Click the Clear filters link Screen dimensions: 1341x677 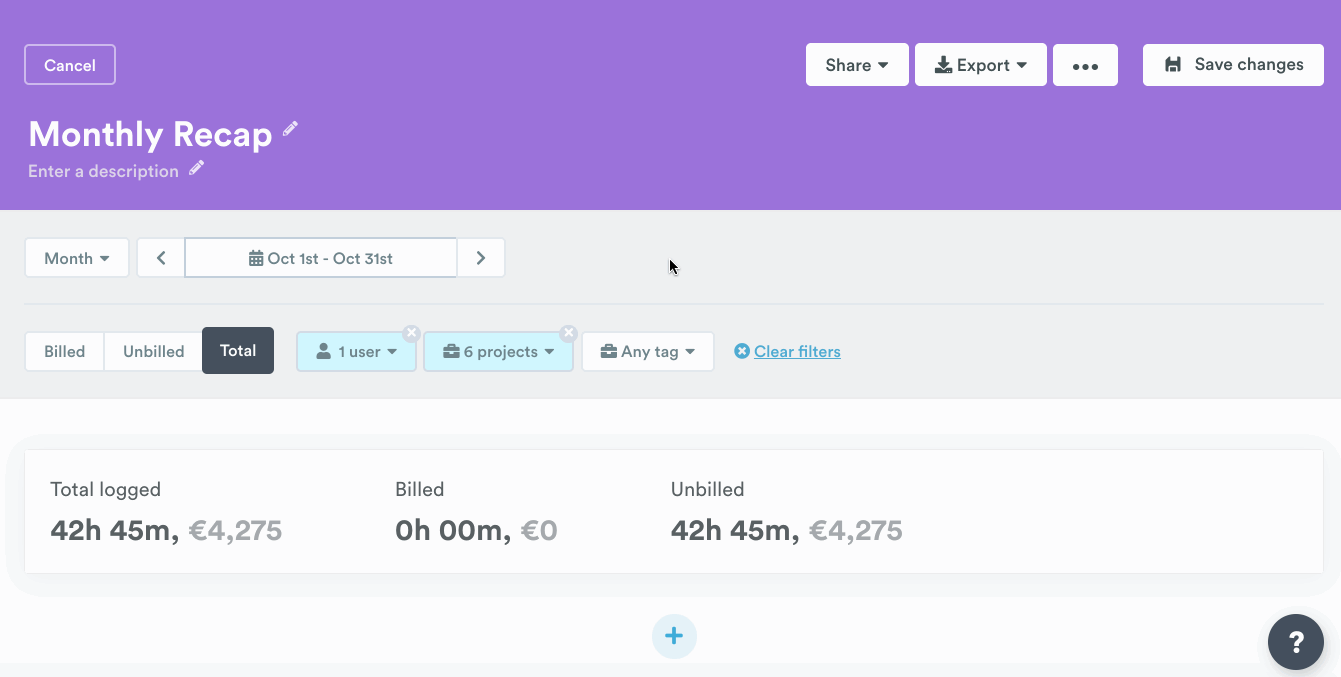click(x=796, y=352)
